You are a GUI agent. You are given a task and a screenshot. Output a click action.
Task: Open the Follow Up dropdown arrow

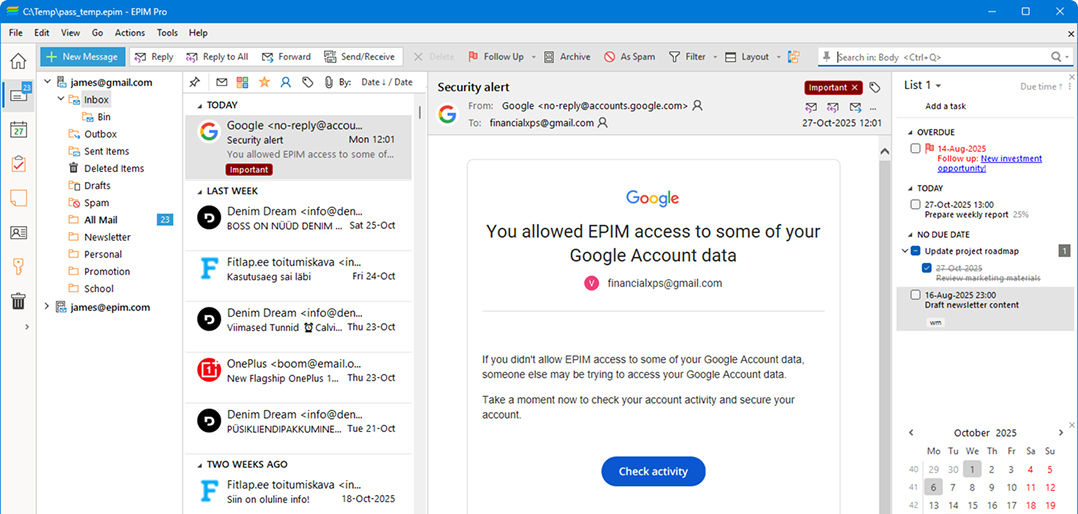click(x=534, y=57)
